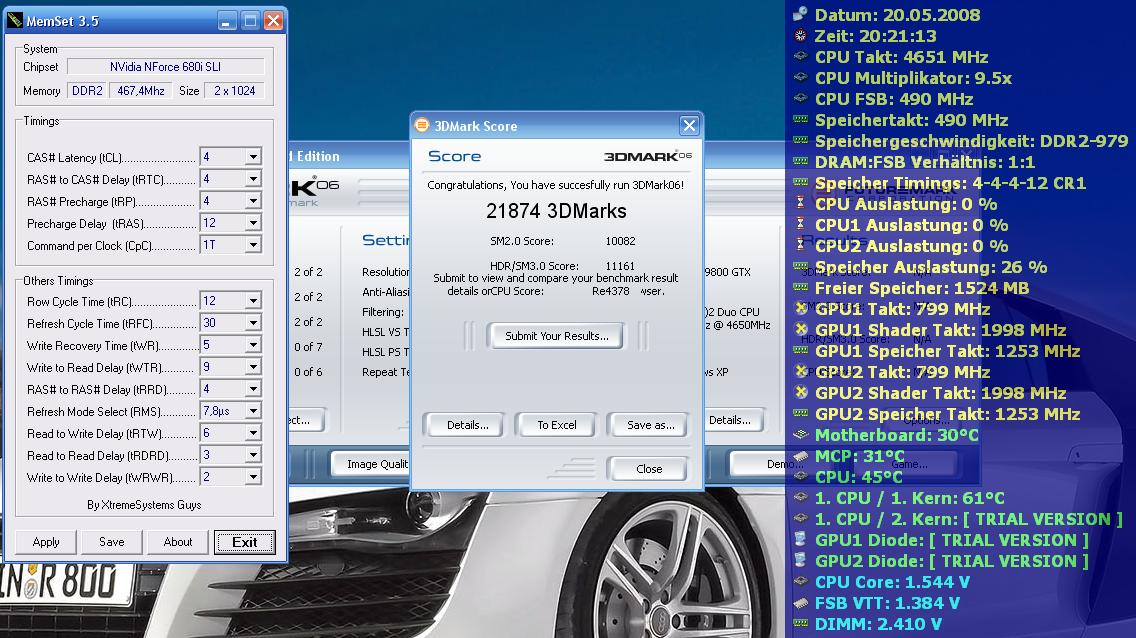Open Precharge Delay (tRAS) dropdown

(x=253, y=223)
